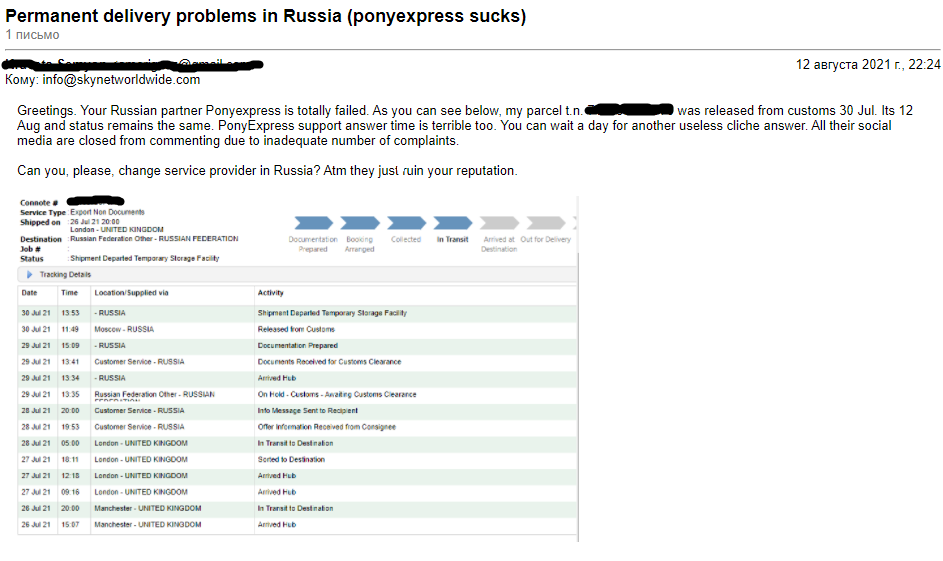Click the 'Export Non Documents' value
943x561 pixels.
click(108, 212)
